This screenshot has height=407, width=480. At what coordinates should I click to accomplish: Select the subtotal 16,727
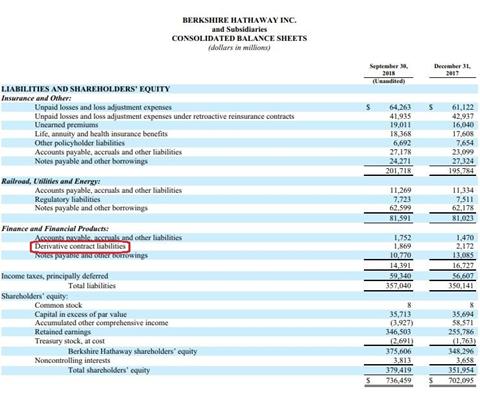click(x=463, y=266)
